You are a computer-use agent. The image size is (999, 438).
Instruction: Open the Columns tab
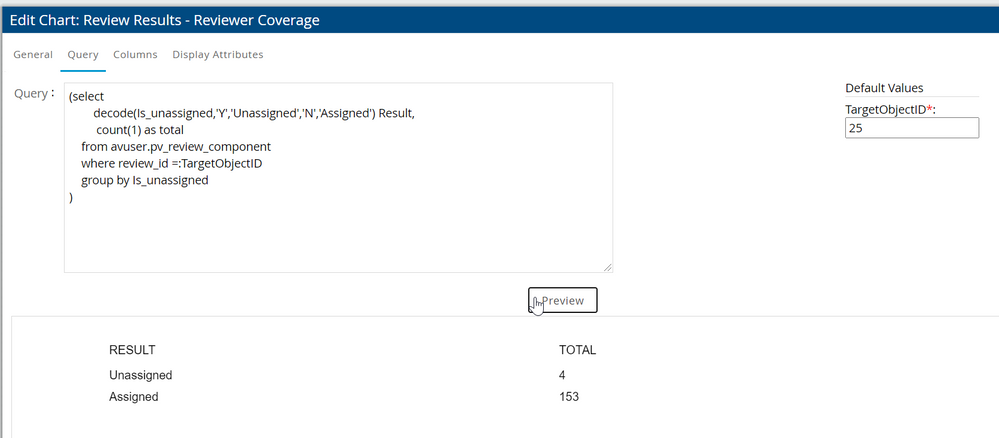[135, 55]
